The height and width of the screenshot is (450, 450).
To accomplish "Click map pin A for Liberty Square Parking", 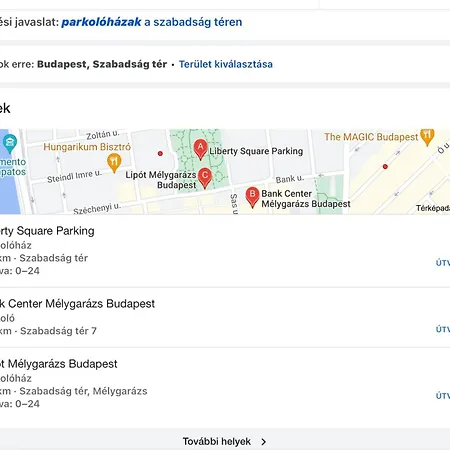I will click(200, 149).
